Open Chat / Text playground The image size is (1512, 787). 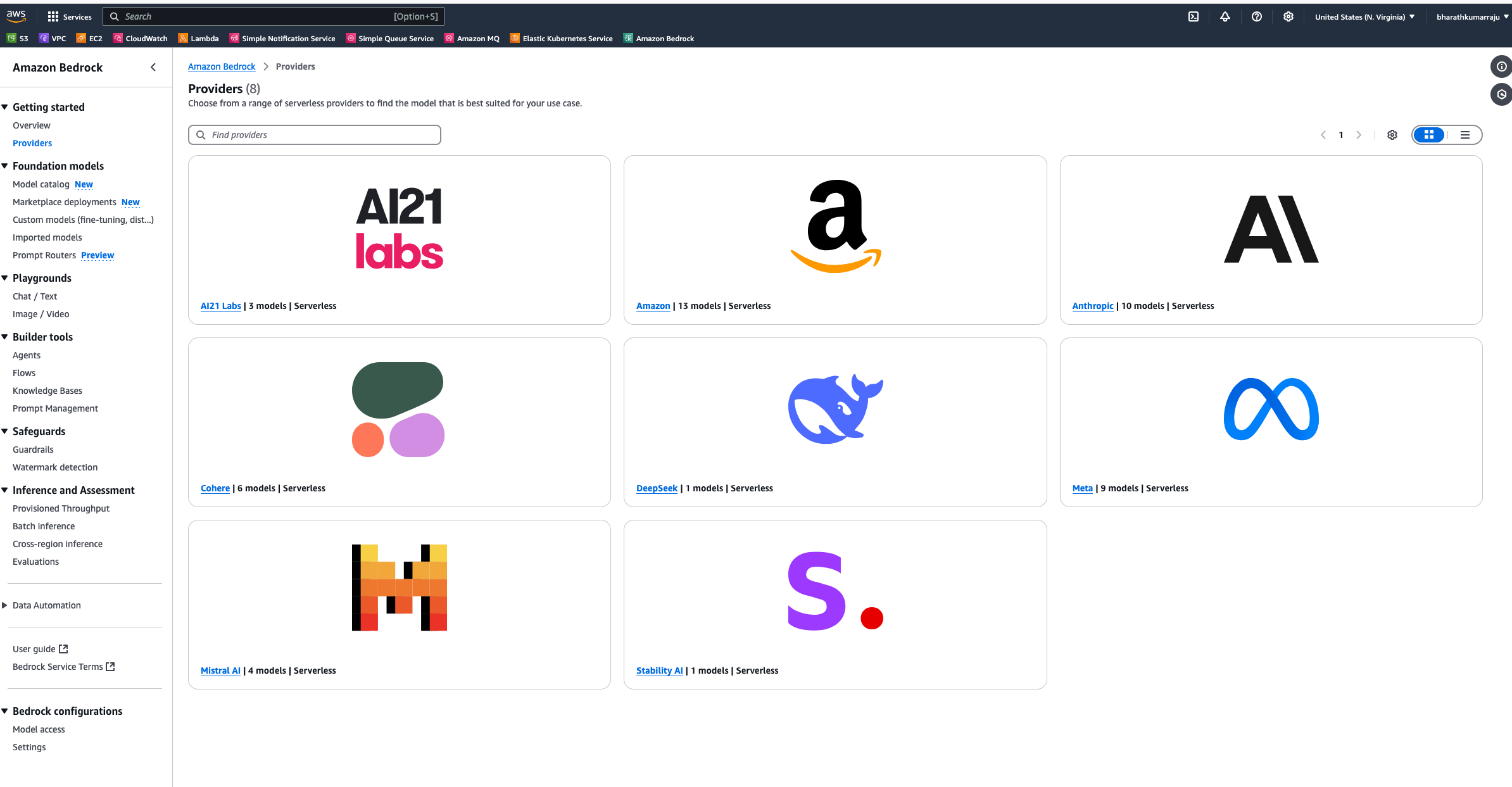[35, 296]
